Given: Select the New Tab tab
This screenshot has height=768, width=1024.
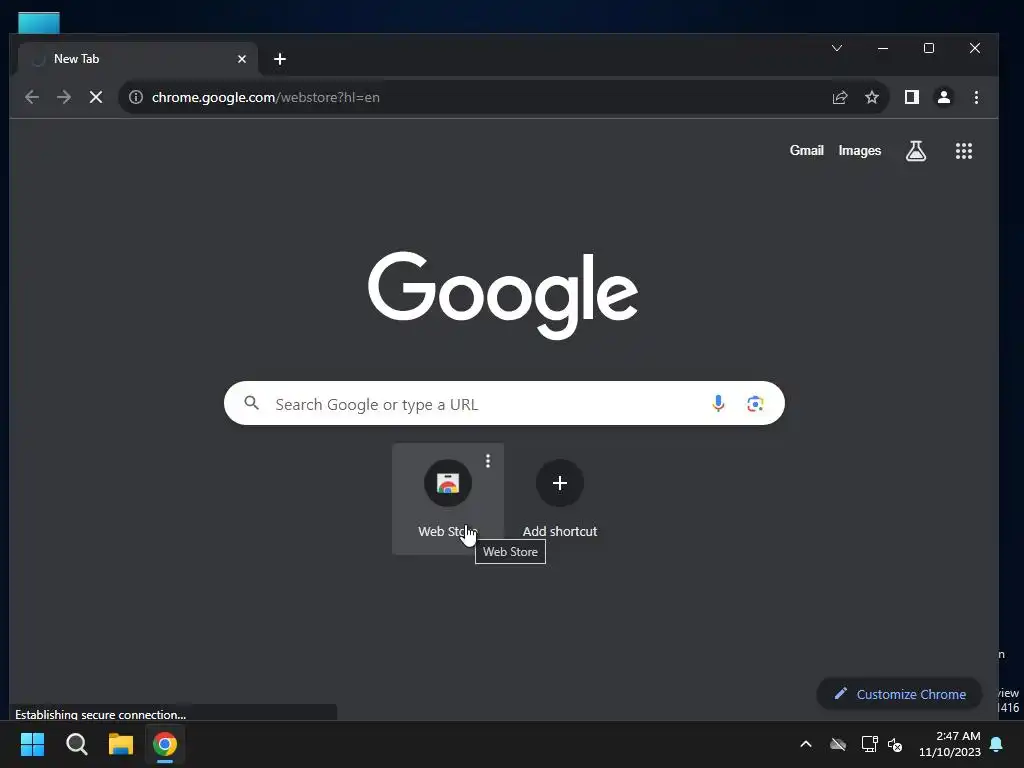Looking at the screenshot, I should (137, 59).
